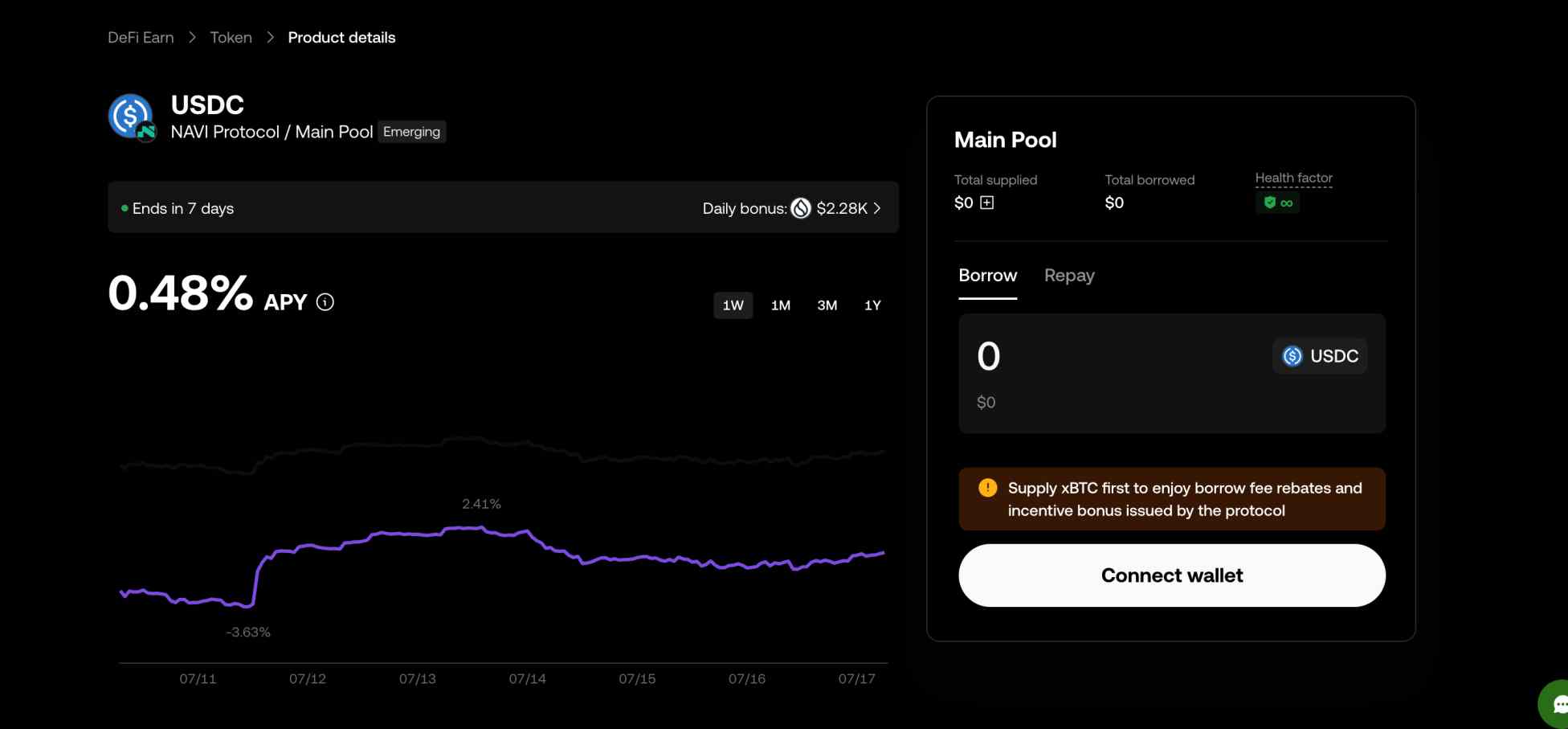The image size is (1568, 729).
Task: Expand the Total supplied breakdown icon
Action: [986, 203]
